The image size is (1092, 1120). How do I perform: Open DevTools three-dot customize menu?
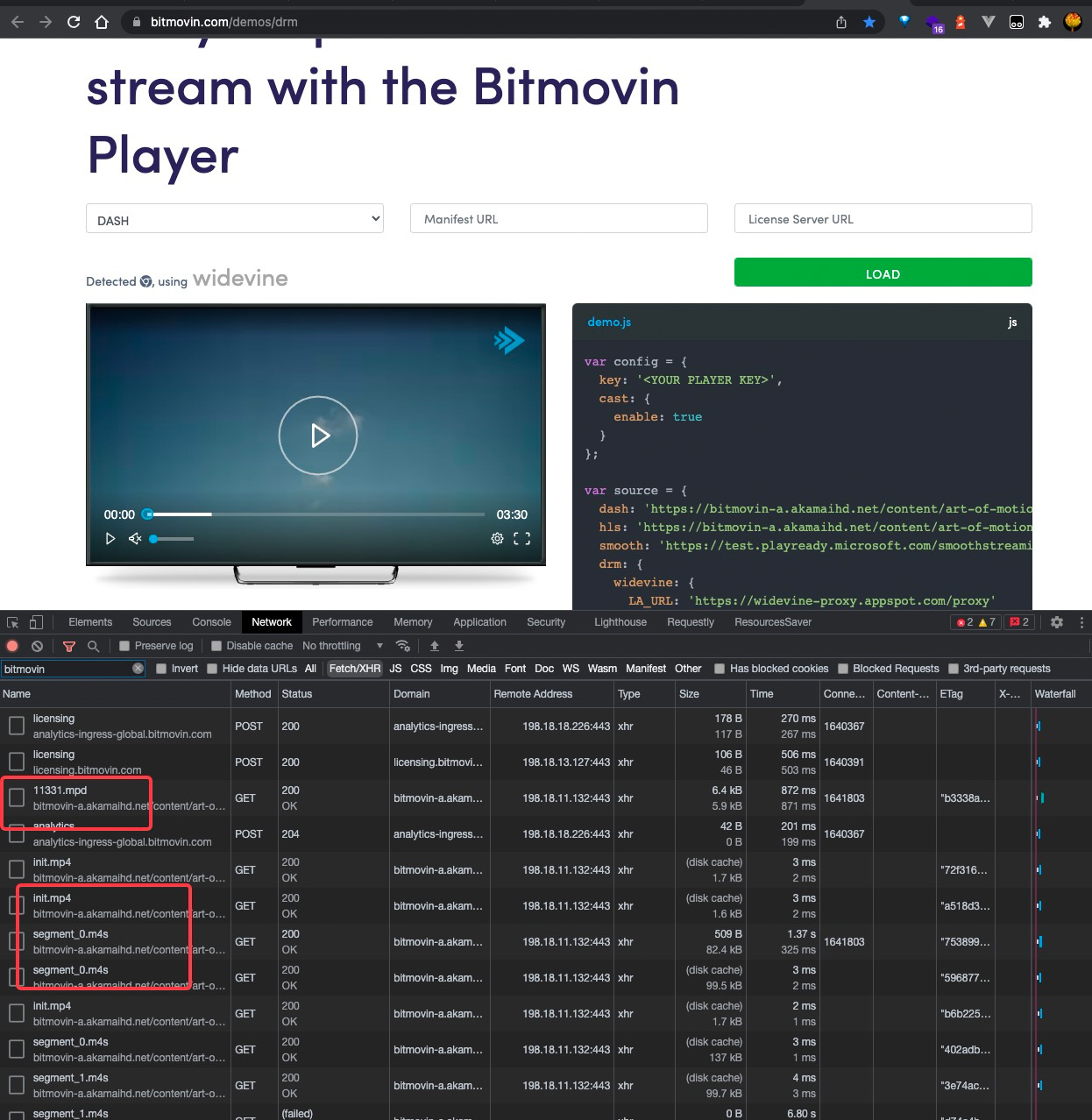[1081, 622]
